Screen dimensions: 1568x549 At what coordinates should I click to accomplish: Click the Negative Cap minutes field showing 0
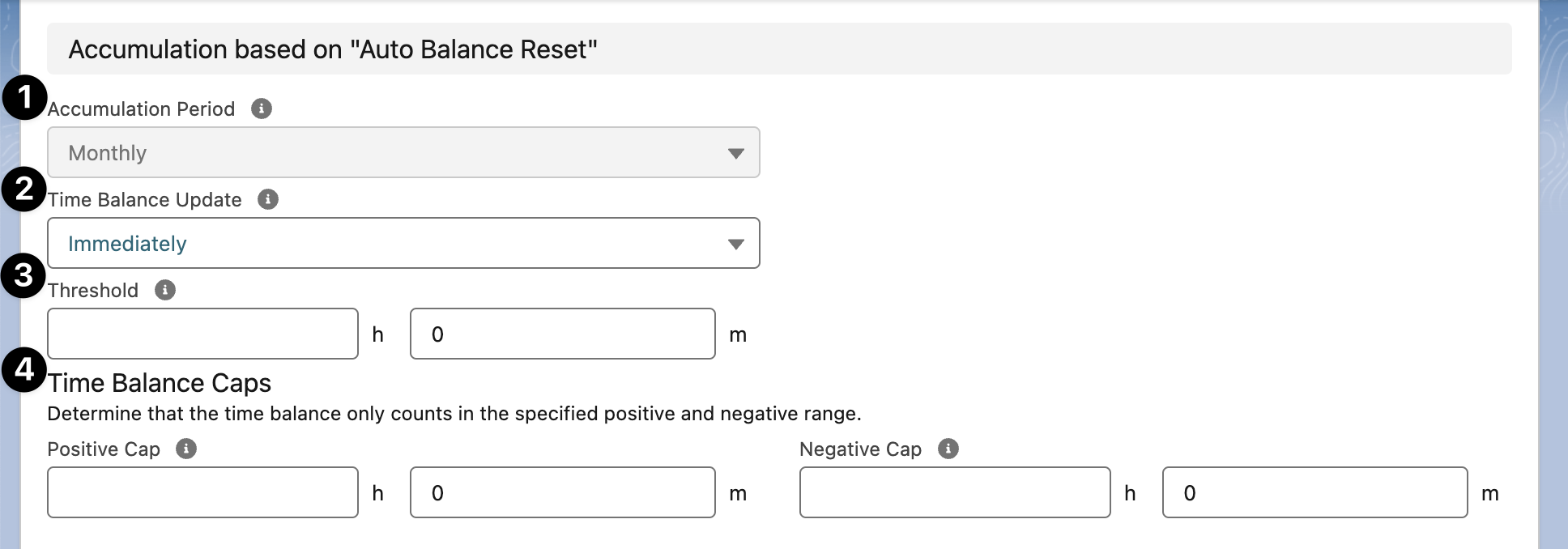click(x=1313, y=492)
